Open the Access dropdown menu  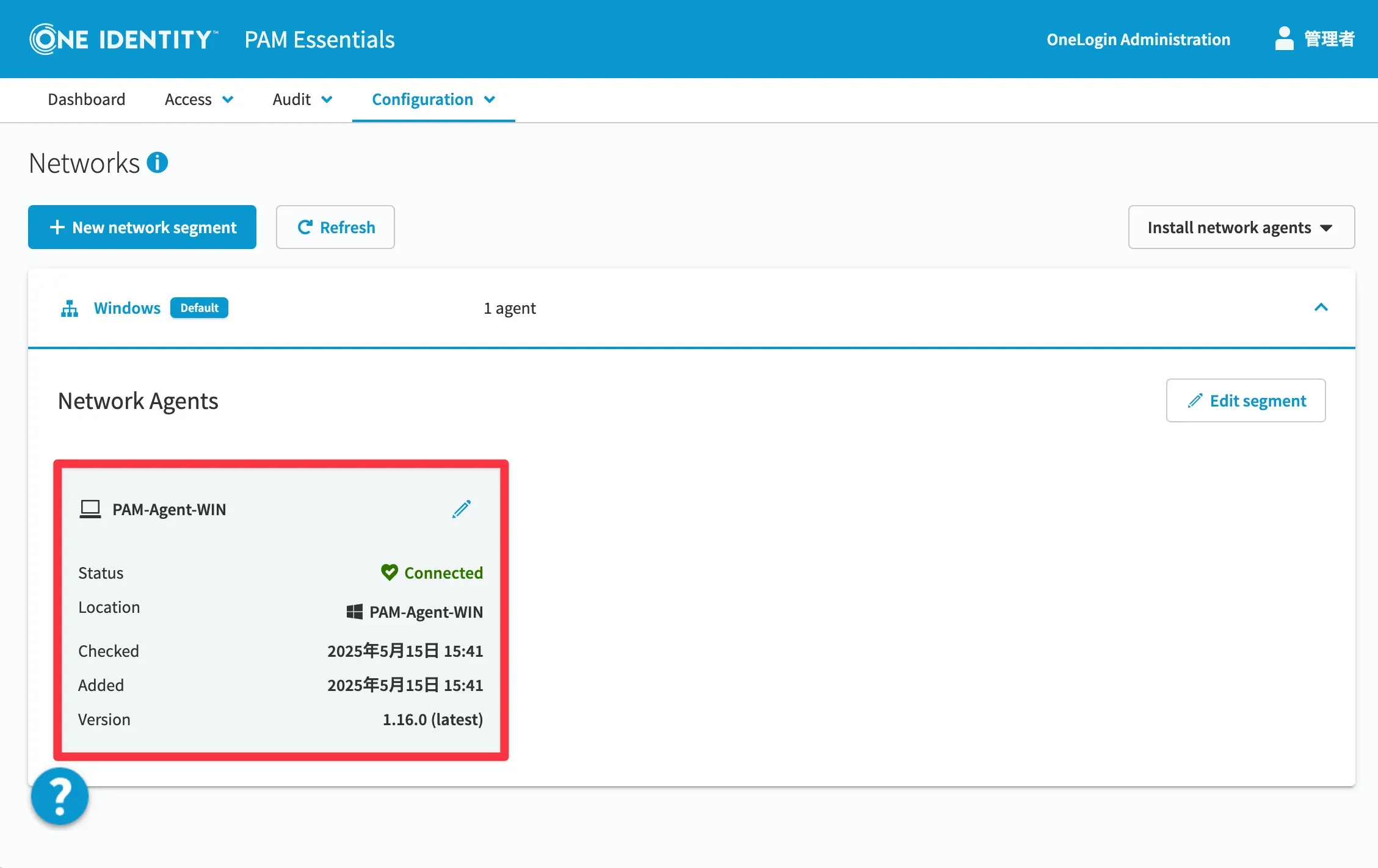(x=198, y=99)
